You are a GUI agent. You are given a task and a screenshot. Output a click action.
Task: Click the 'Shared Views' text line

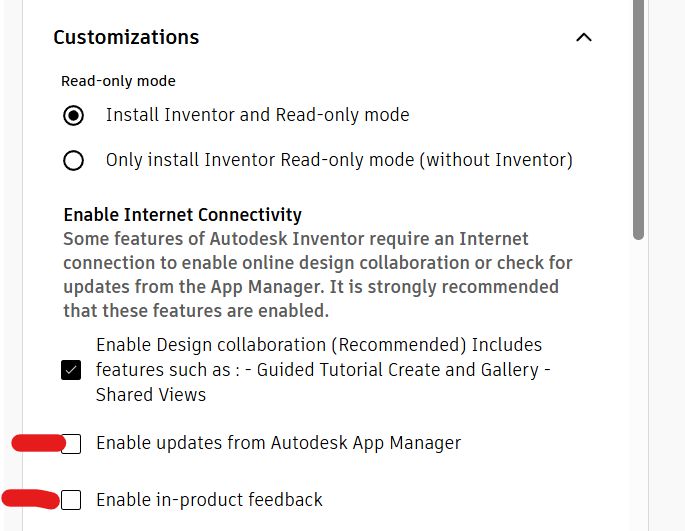(x=151, y=395)
